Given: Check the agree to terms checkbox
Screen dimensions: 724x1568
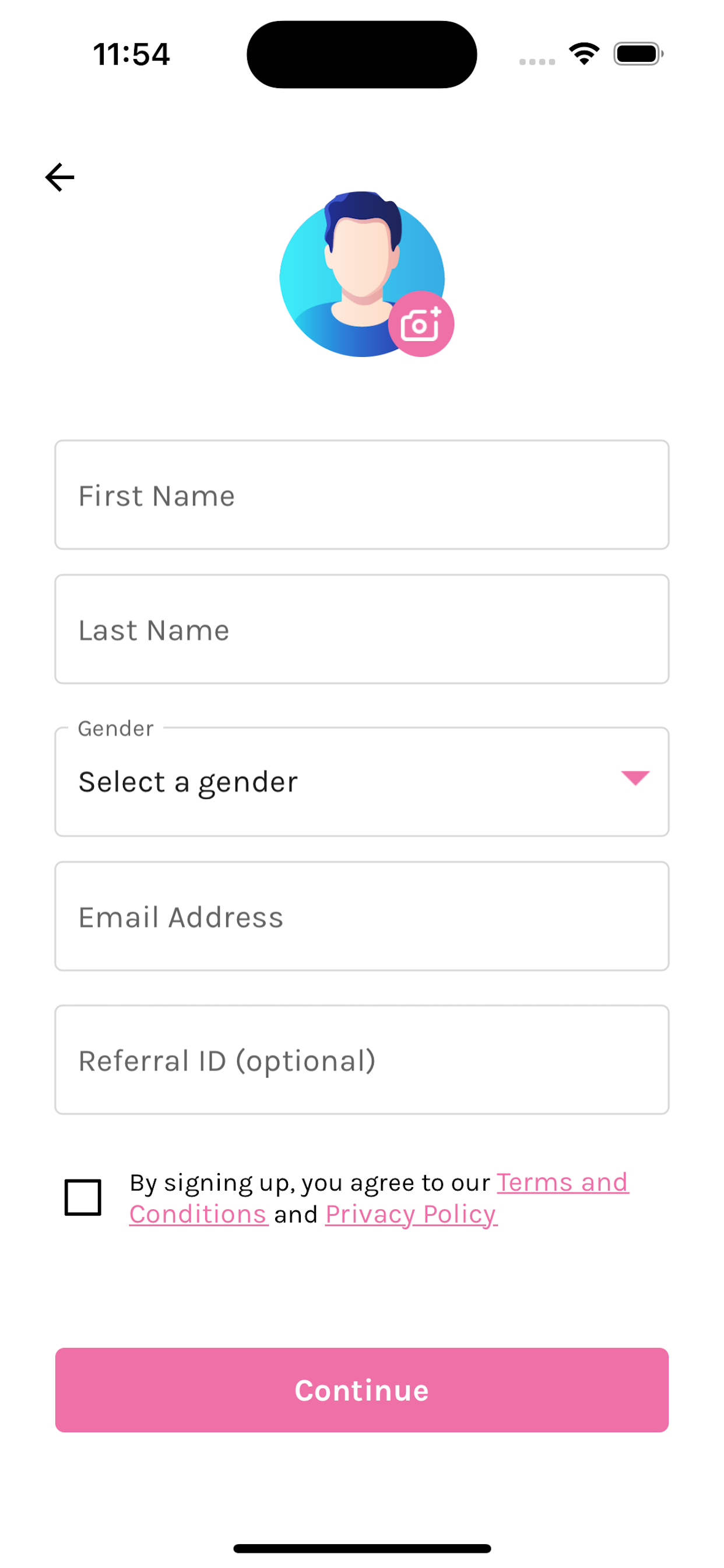Looking at the screenshot, I should tap(83, 1198).
